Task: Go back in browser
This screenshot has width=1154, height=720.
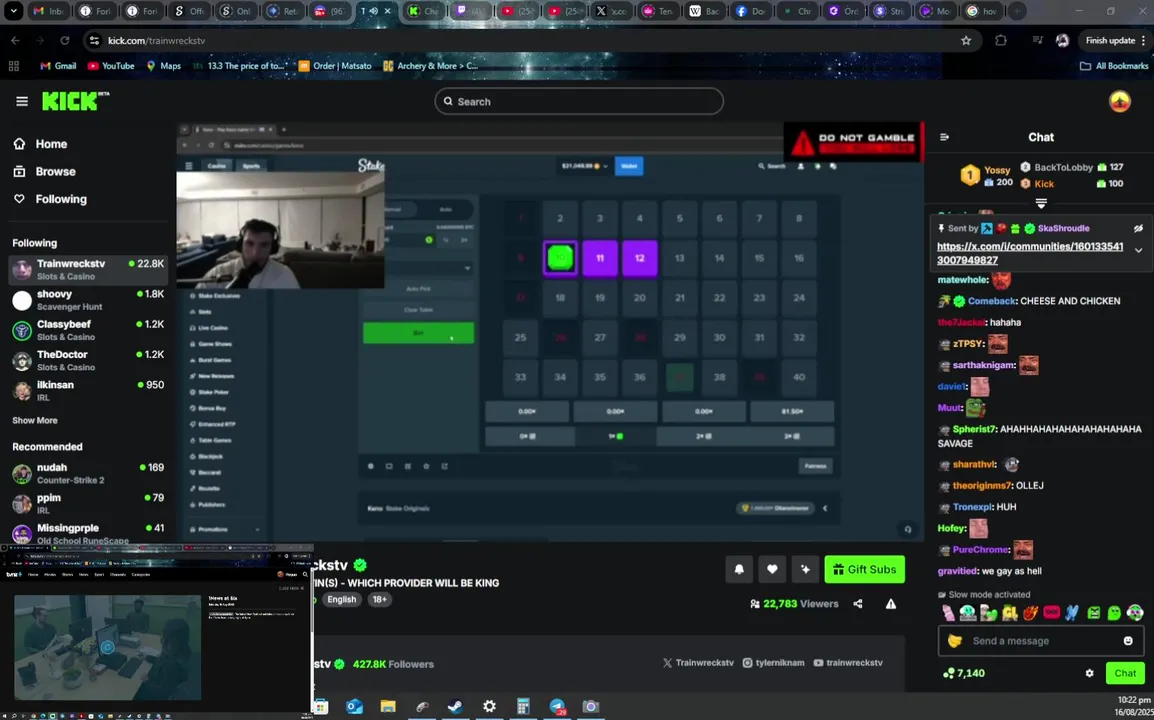Action: [15, 40]
